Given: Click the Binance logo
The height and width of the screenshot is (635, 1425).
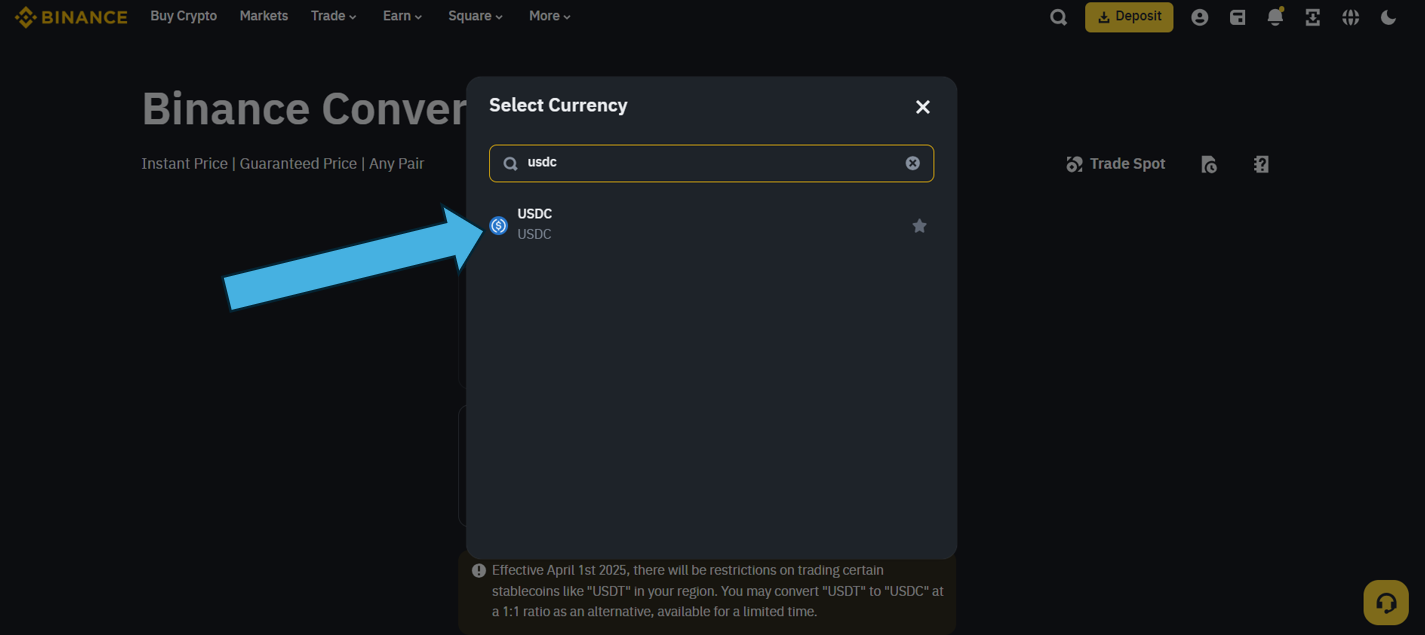Looking at the screenshot, I should [71, 17].
